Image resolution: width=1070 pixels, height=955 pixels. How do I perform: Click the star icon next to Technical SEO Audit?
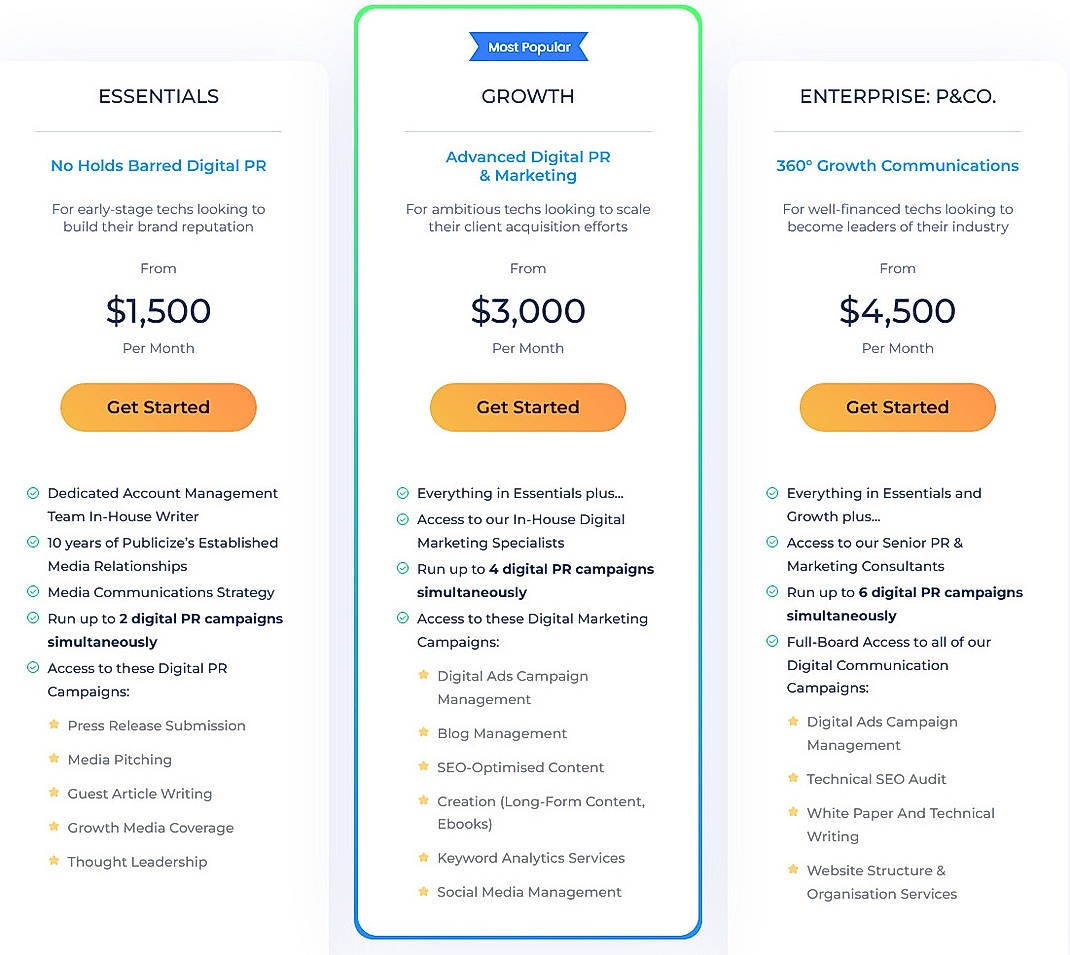(x=793, y=779)
